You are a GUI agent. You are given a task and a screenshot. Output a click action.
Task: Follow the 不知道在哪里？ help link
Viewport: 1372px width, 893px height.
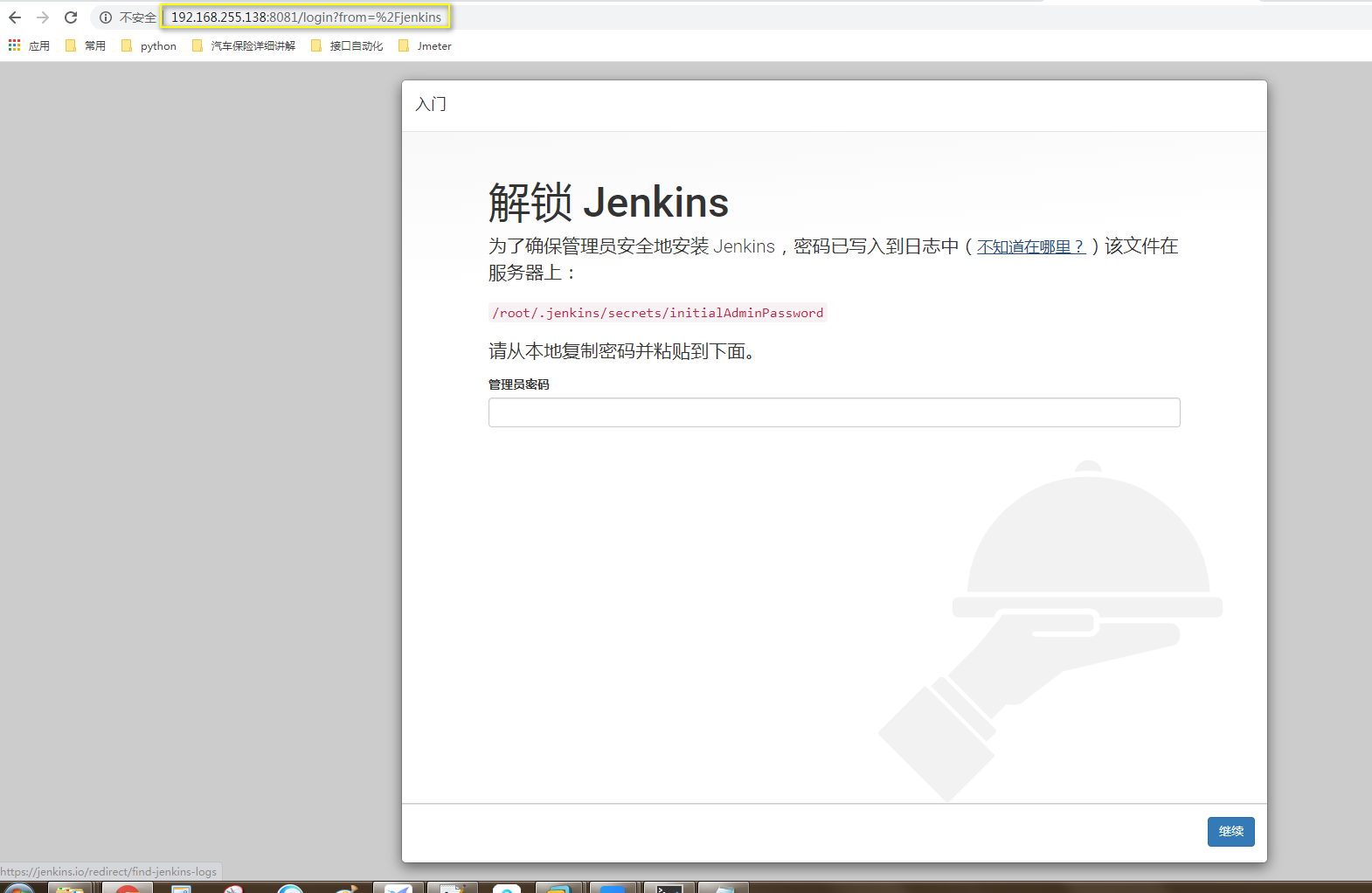click(1031, 247)
